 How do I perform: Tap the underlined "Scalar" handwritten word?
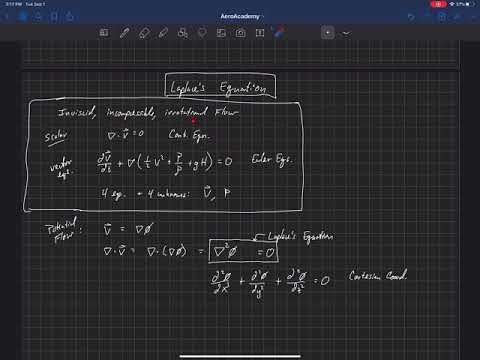tap(56, 136)
